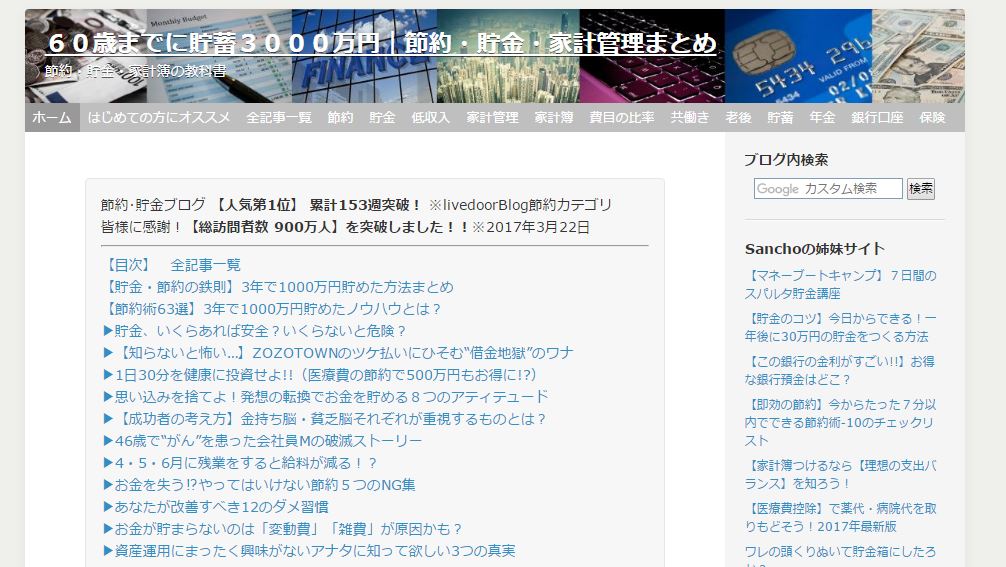The image size is (1006, 567).
Task: Click the blog title header link
Action: click(382, 43)
